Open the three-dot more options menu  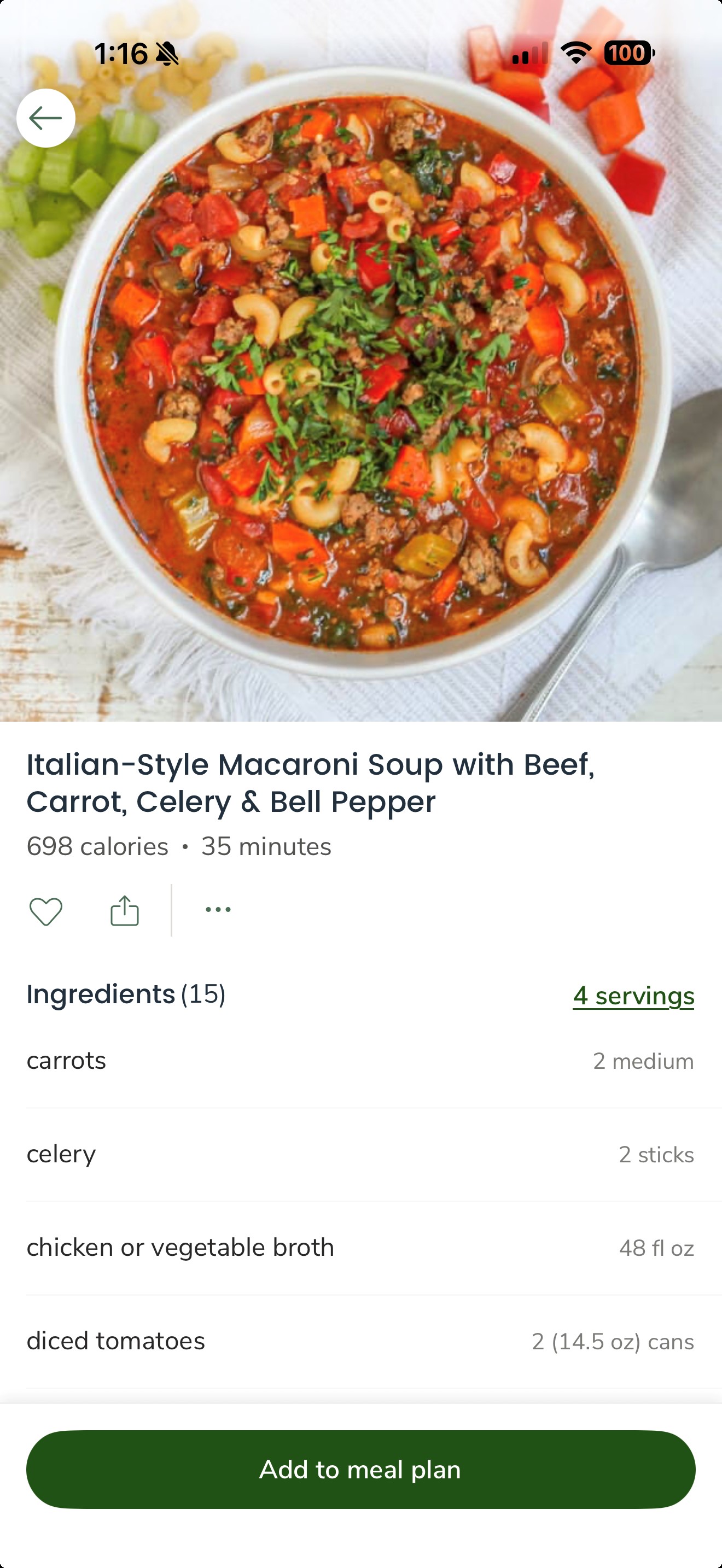coord(218,909)
